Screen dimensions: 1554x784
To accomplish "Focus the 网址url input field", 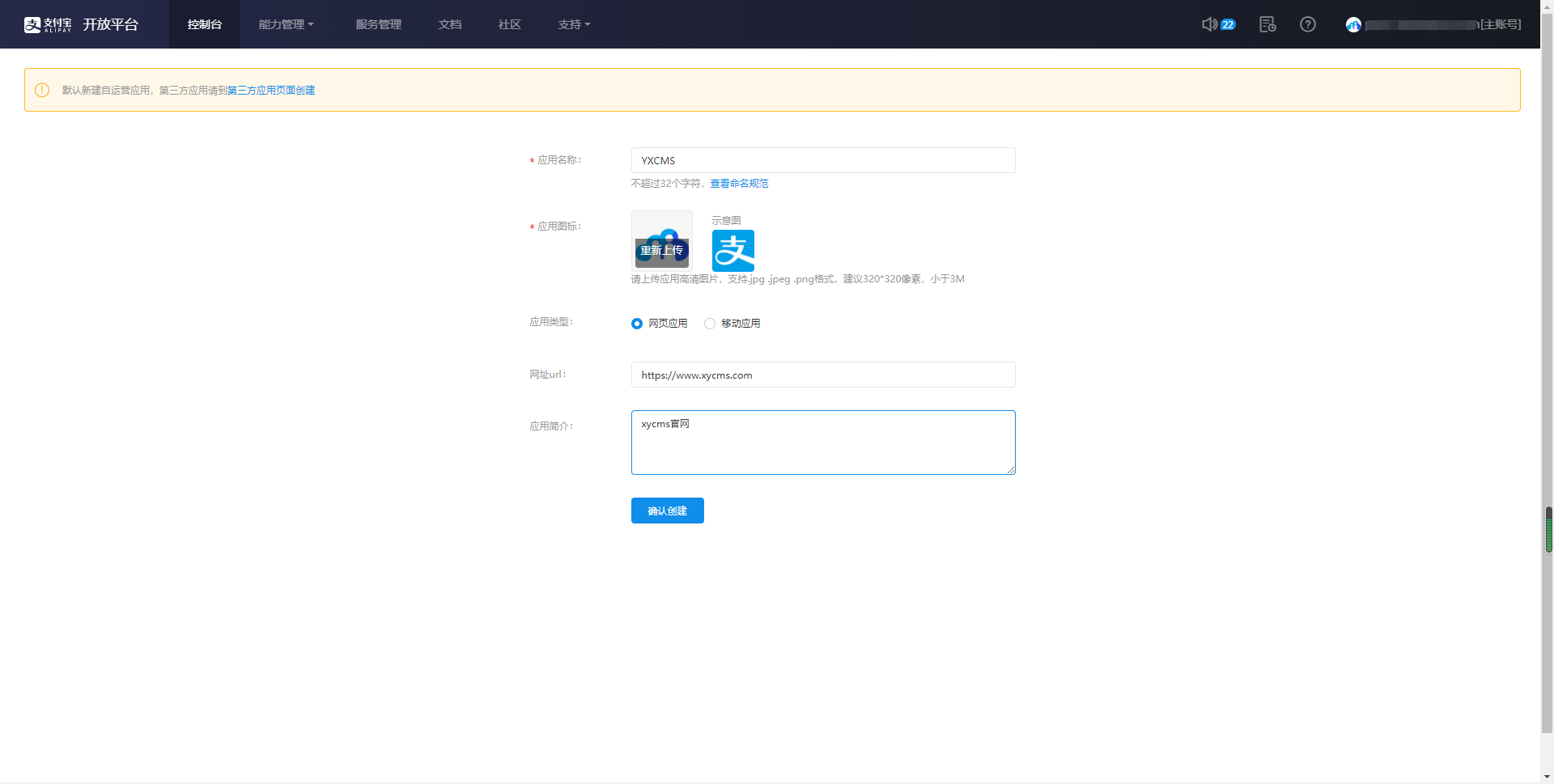I will click(x=823, y=375).
